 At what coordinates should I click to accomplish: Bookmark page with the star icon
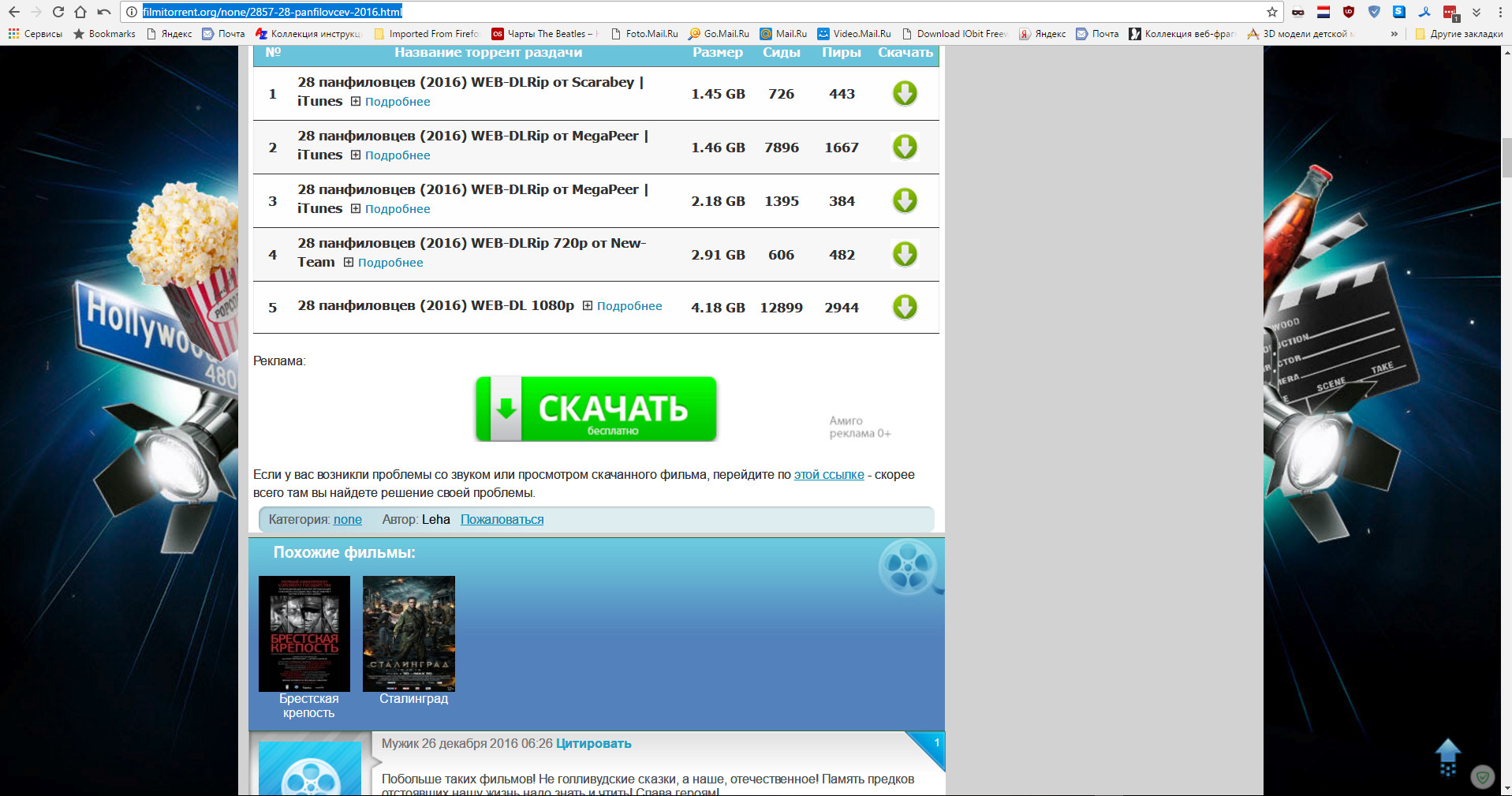pos(1271,12)
